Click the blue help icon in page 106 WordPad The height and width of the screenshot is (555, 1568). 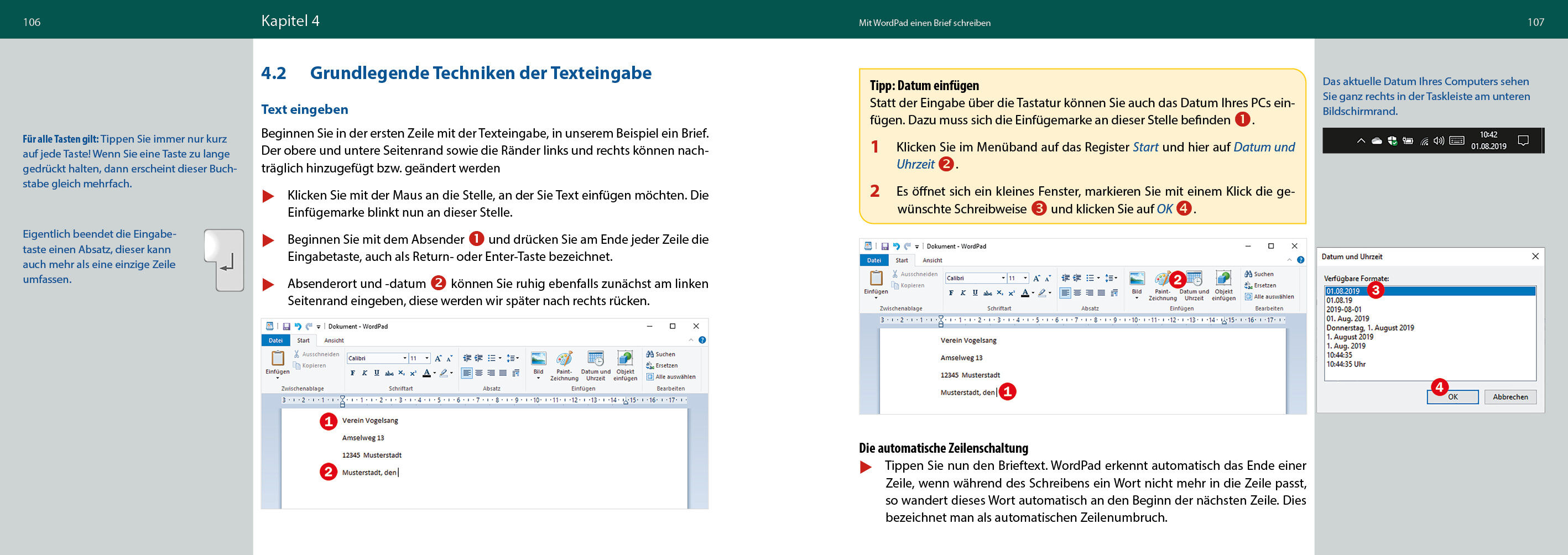(702, 340)
